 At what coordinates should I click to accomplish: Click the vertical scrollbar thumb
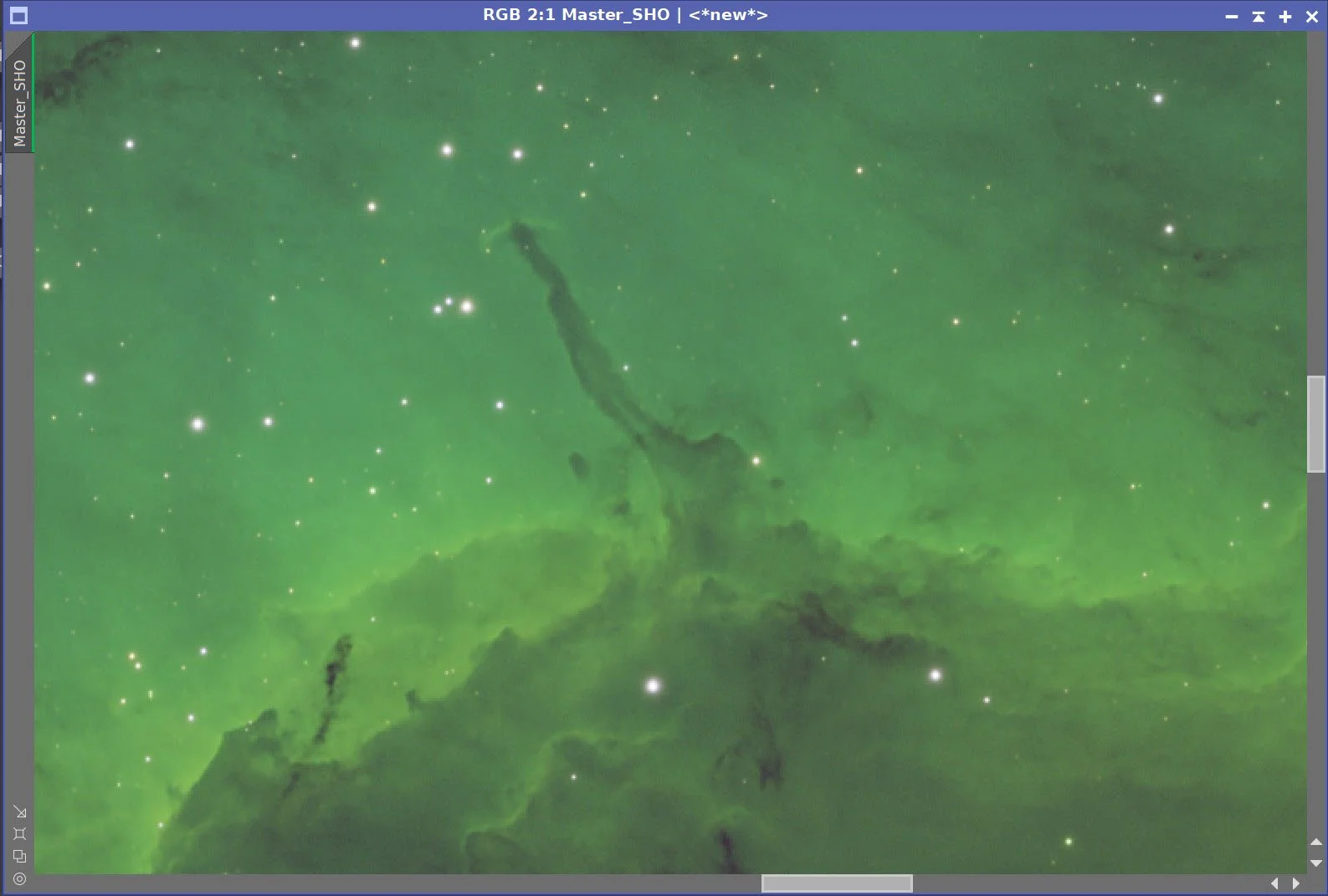click(x=1316, y=424)
